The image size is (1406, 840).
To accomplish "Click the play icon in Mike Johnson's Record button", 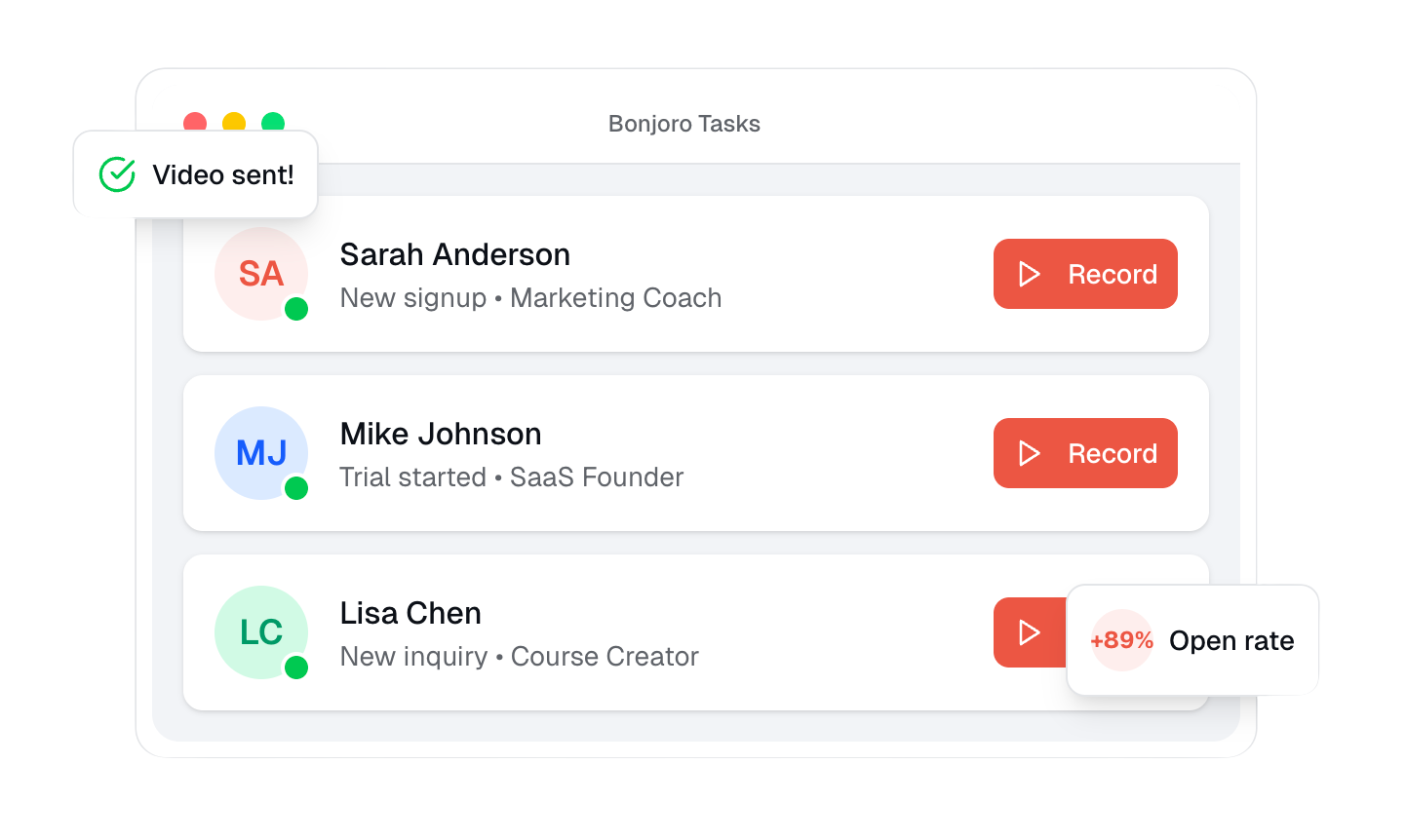I will point(1029,453).
